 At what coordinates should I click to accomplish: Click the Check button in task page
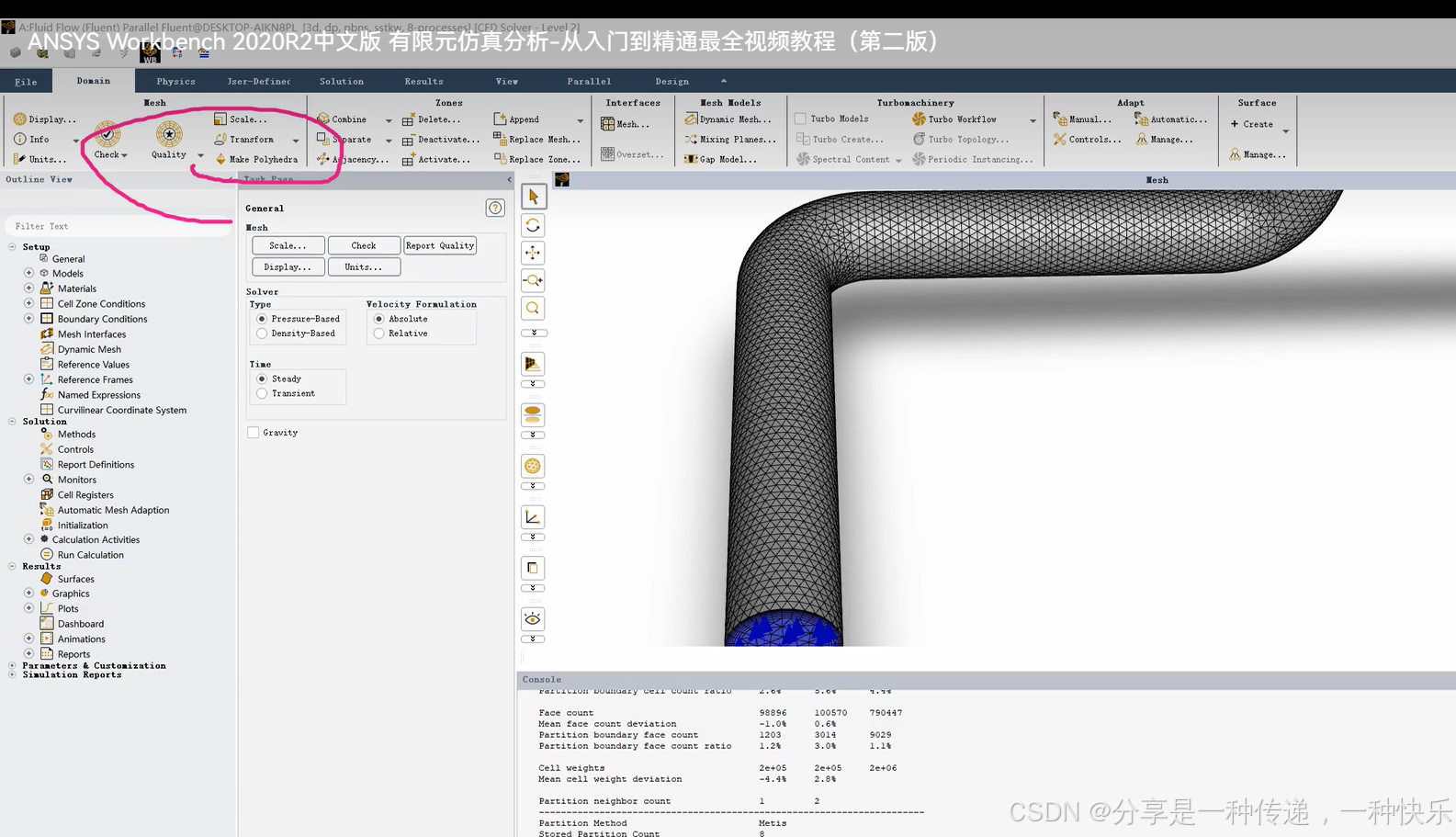(x=364, y=245)
